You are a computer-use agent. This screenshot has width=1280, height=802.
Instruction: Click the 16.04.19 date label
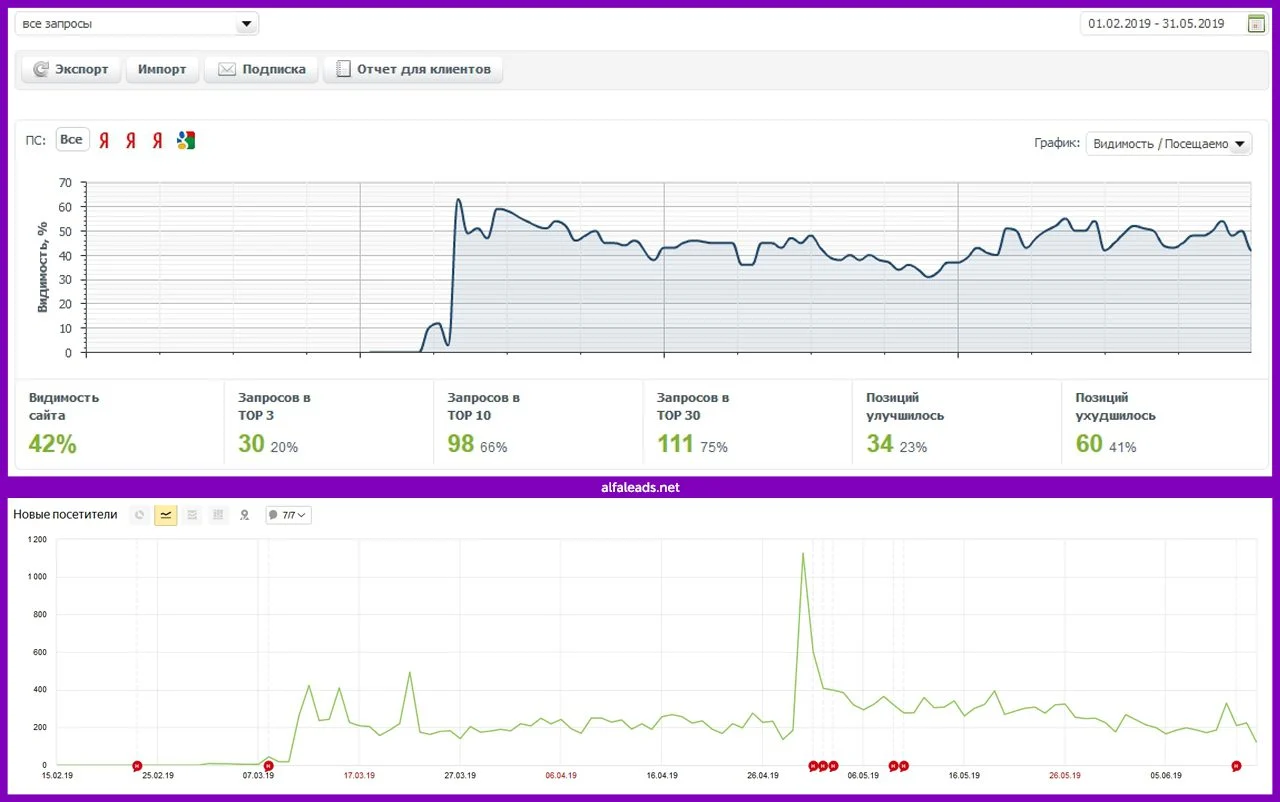[x=662, y=775]
